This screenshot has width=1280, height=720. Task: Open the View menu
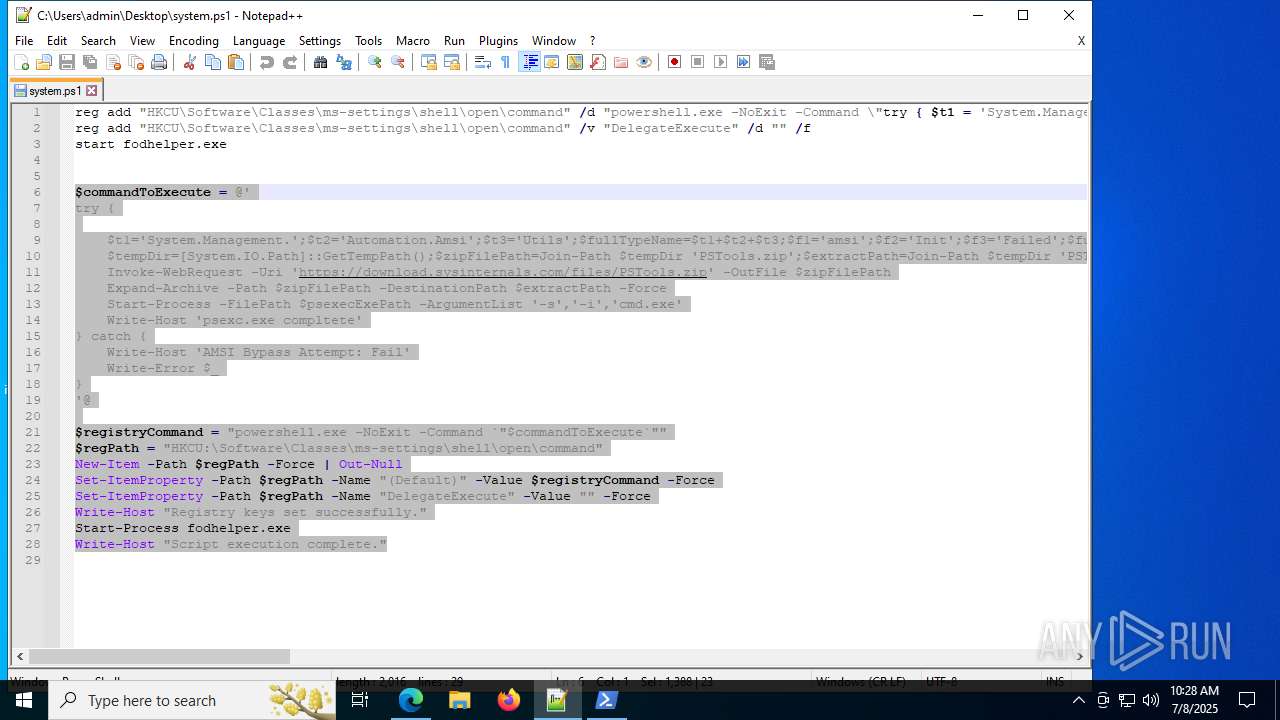tap(143, 41)
